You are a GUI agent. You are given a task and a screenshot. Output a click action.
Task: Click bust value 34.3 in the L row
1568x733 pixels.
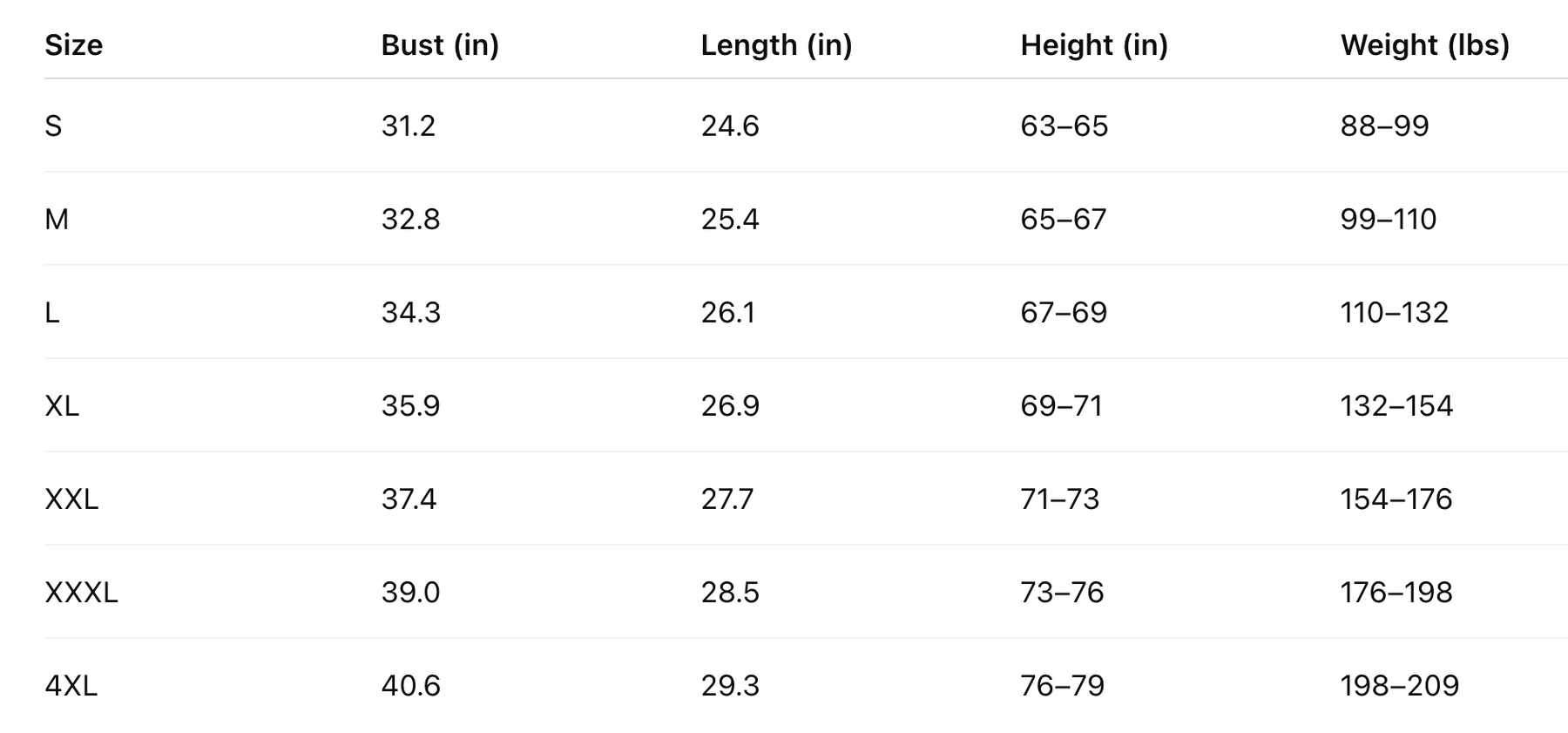pos(411,313)
